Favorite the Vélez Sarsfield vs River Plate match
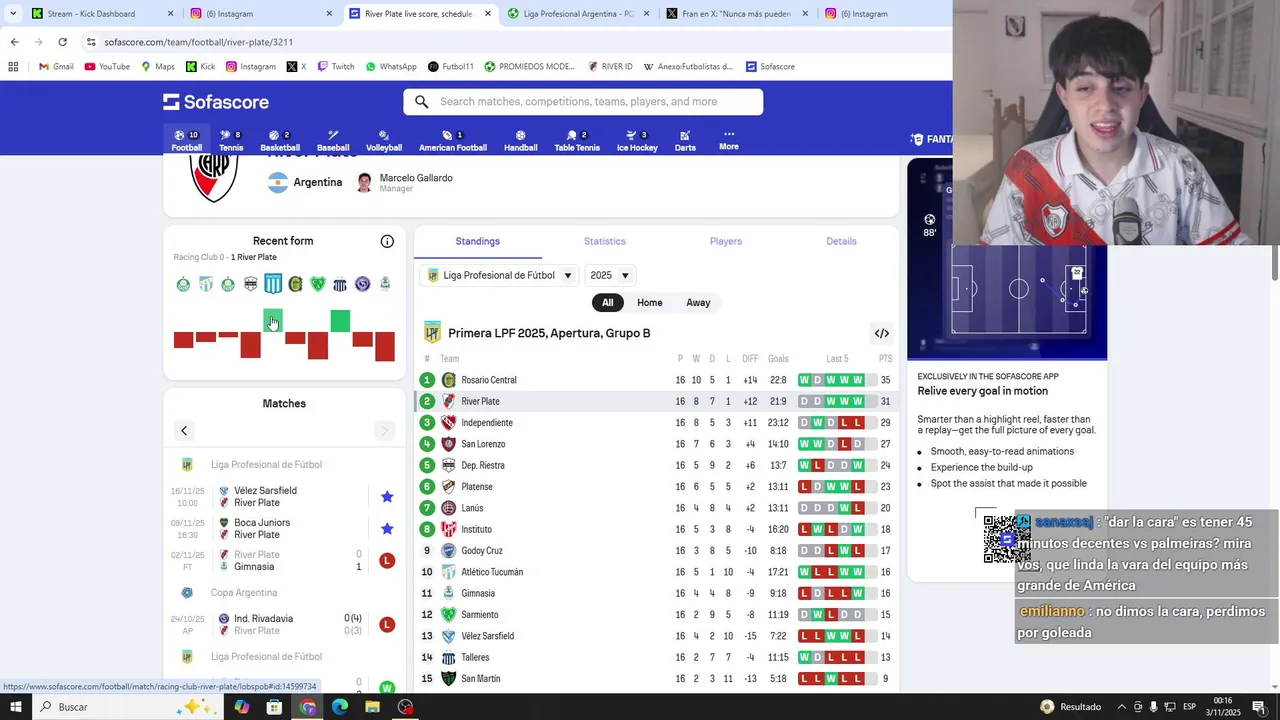This screenshot has width=1280, height=720. tap(387, 497)
